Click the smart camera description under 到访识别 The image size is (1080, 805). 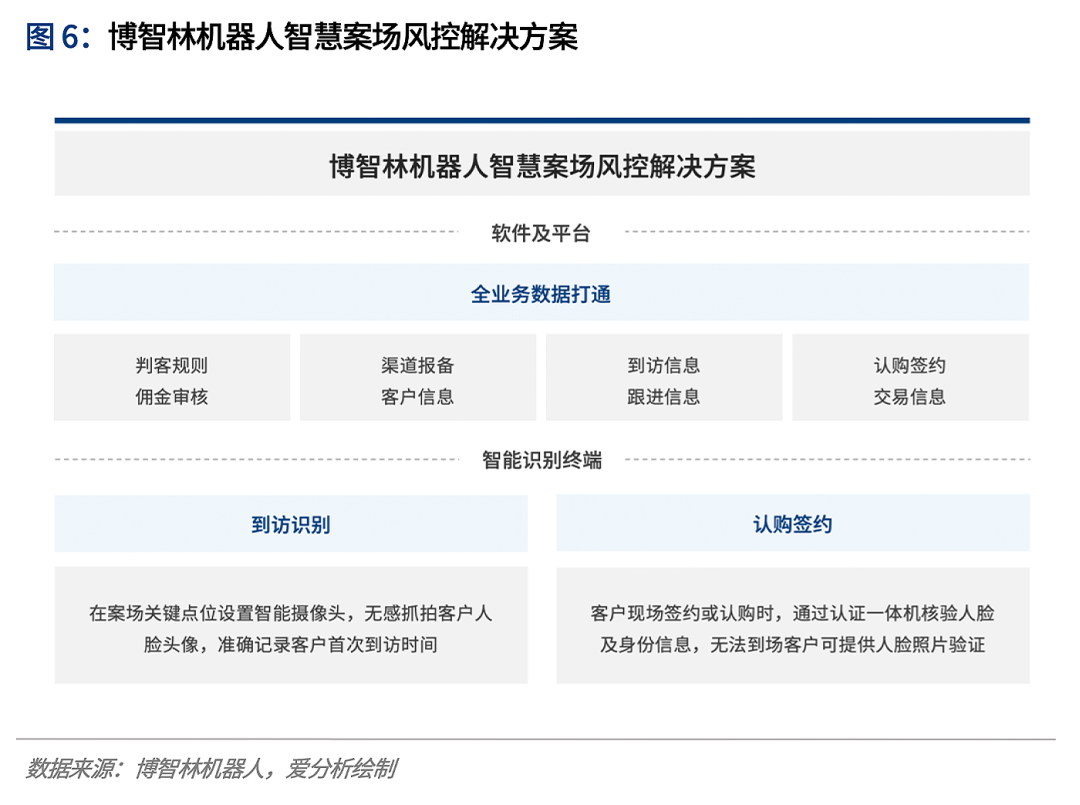(291, 628)
